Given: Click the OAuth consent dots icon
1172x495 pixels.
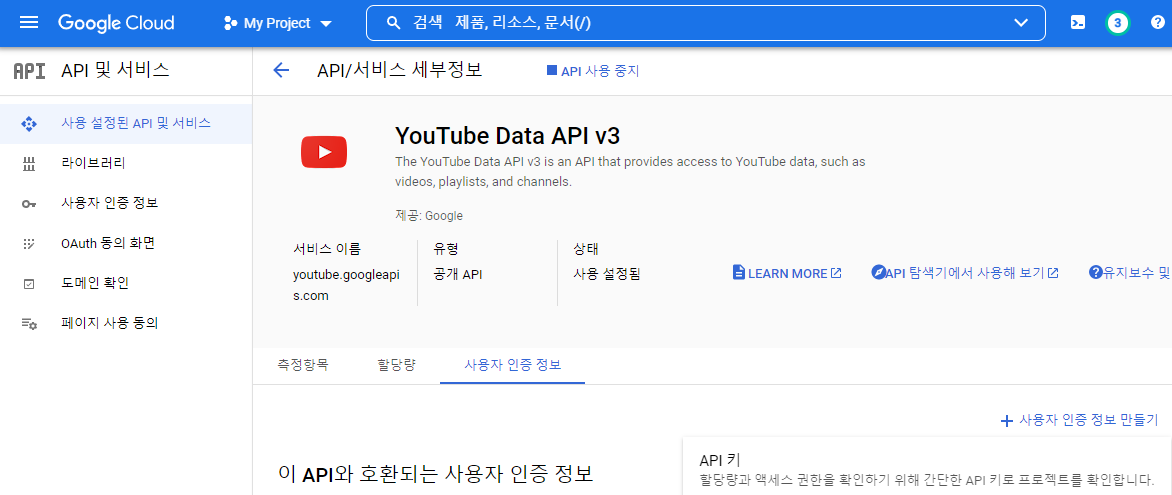Looking at the screenshot, I should click(x=28, y=244).
